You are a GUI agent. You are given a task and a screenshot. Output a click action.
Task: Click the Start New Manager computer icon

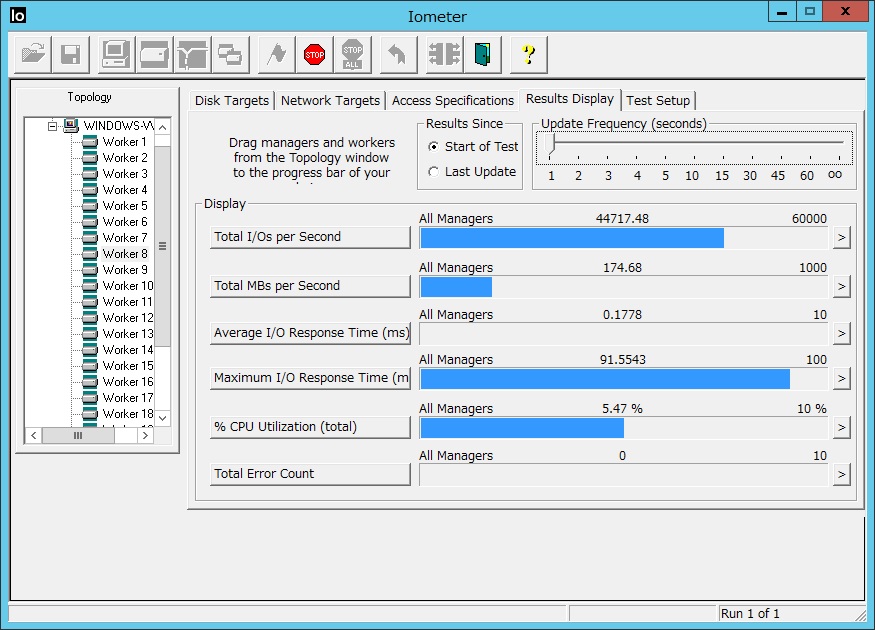pos(116,55)
